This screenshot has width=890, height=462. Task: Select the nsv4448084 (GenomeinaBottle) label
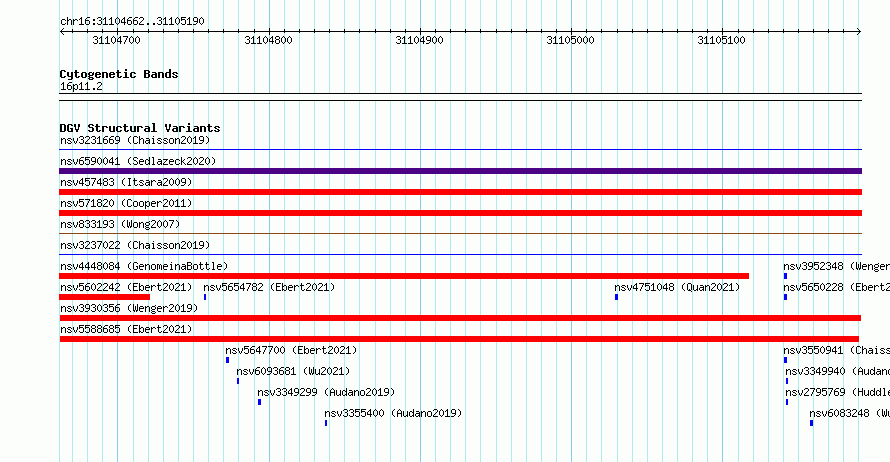(144, 266)
